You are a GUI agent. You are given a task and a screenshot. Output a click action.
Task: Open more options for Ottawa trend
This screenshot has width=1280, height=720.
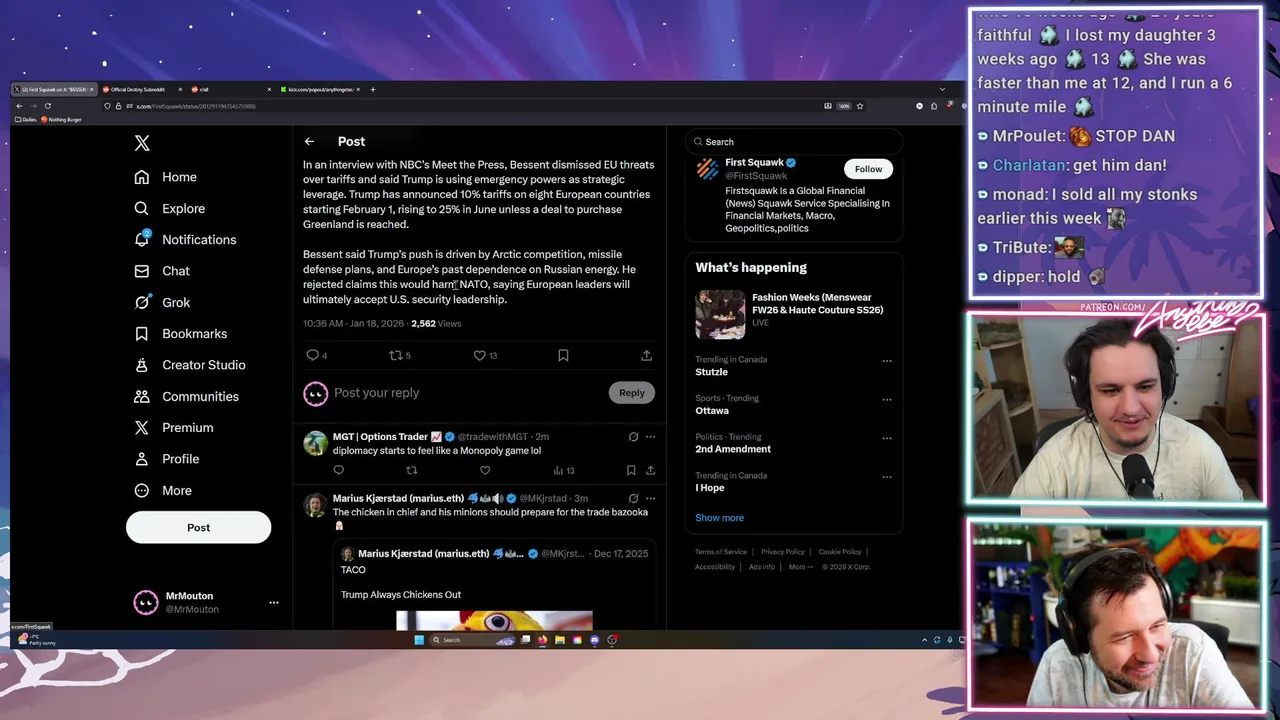tap(887, 400)
